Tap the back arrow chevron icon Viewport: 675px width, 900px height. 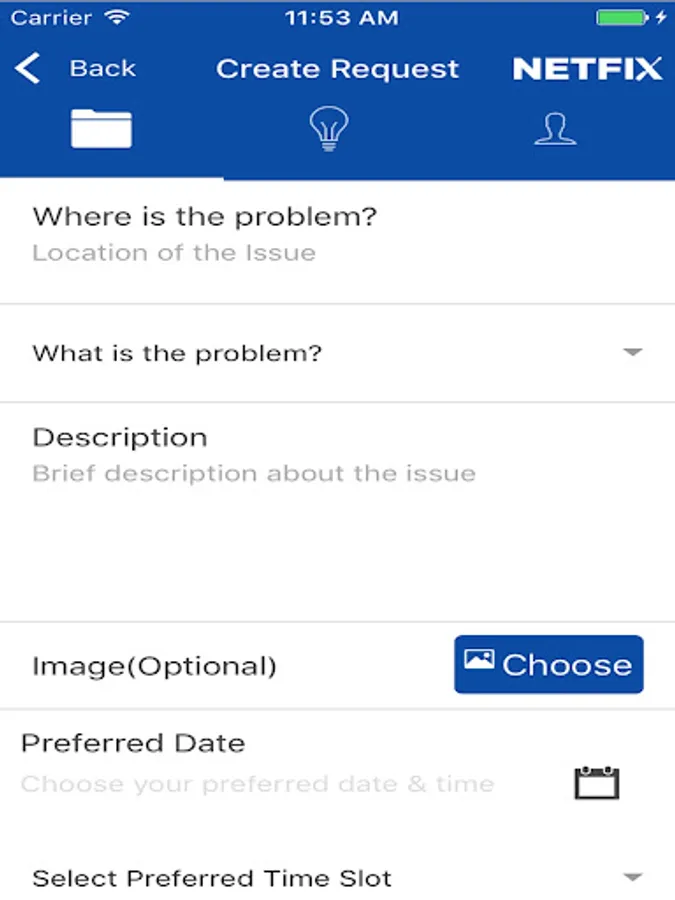[28, 69]
